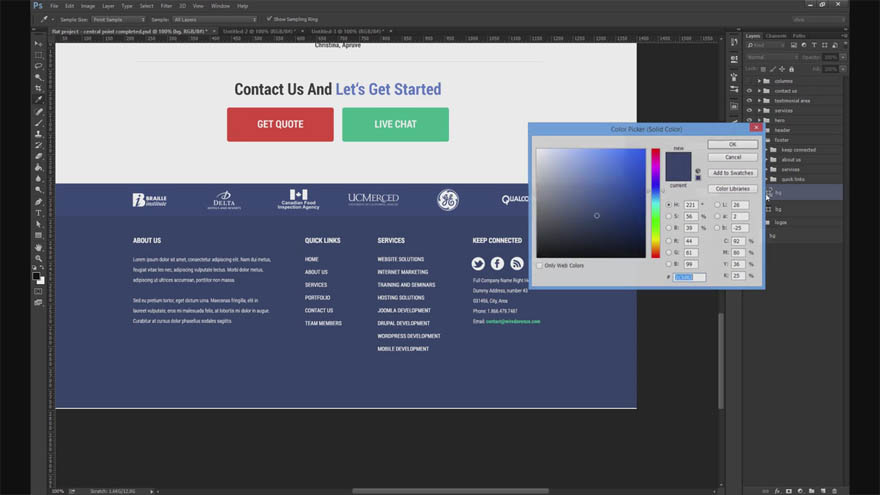Select the Horizontal Type tool

38,213
